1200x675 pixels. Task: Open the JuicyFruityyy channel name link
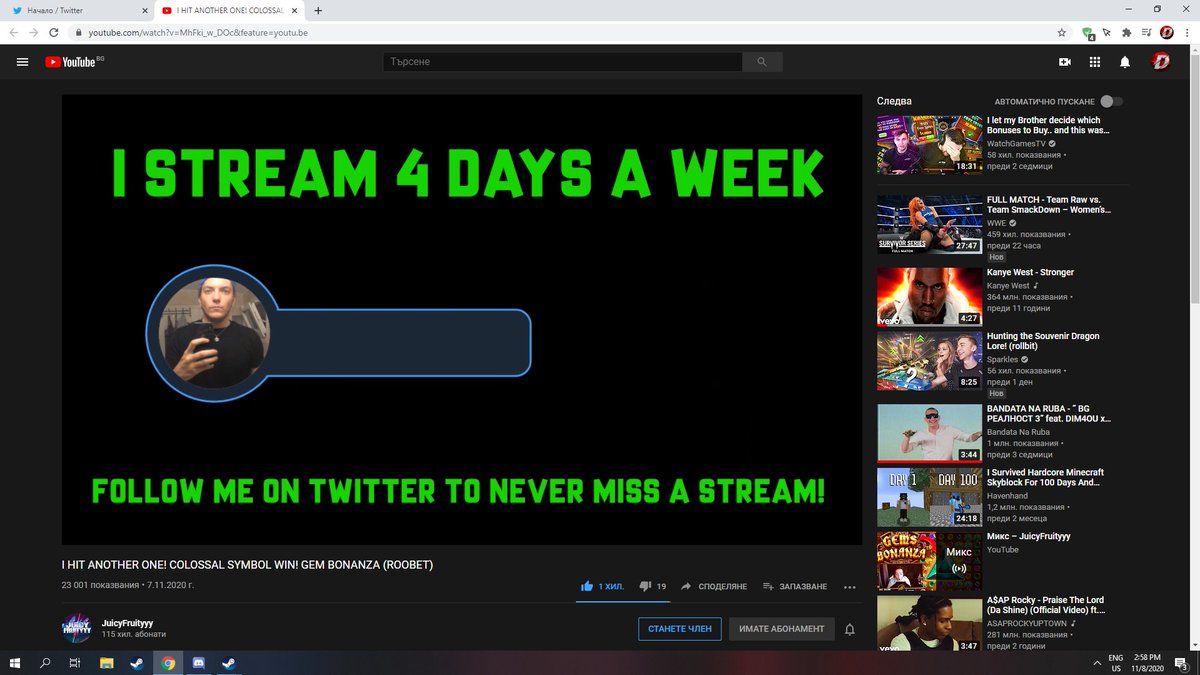(128, 622)
